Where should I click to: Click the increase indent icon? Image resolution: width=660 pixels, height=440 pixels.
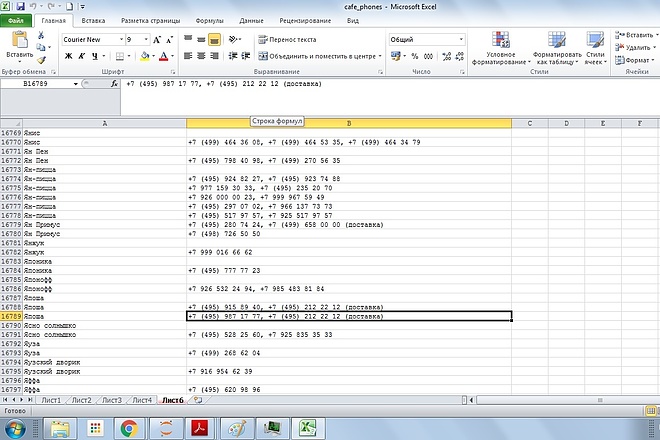(x=246, y=56)
